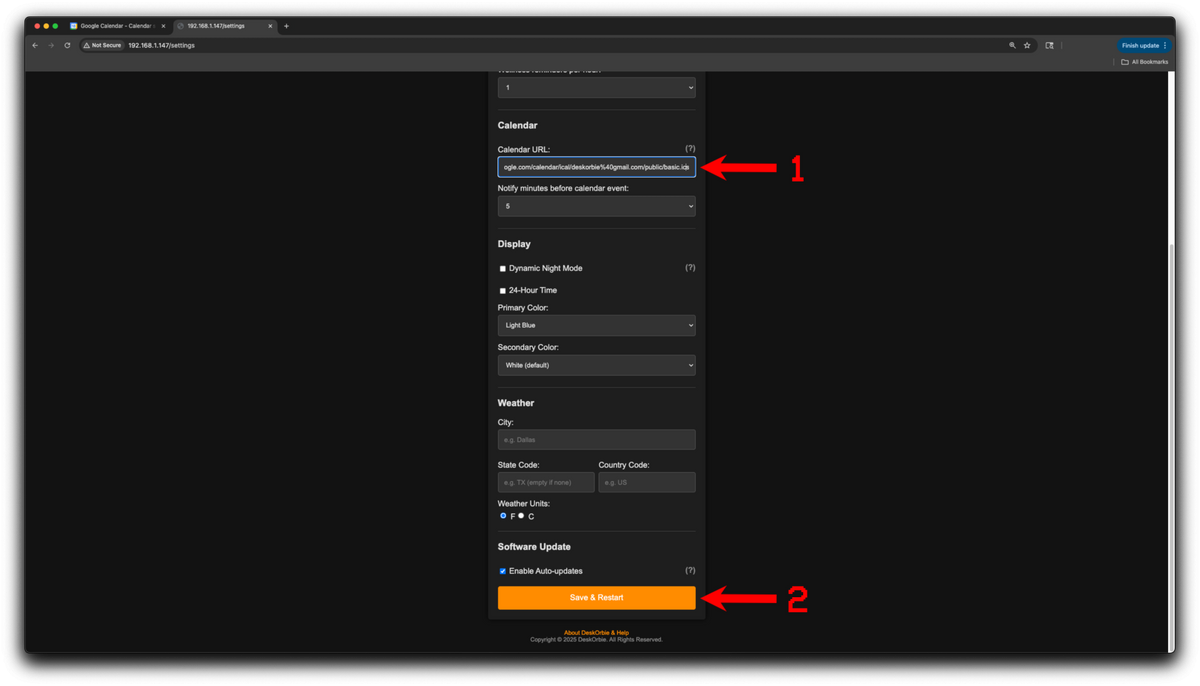Viewport: 1200px width, 686px height.
Task: Click into the City input field
Action: tap(596, 440)
